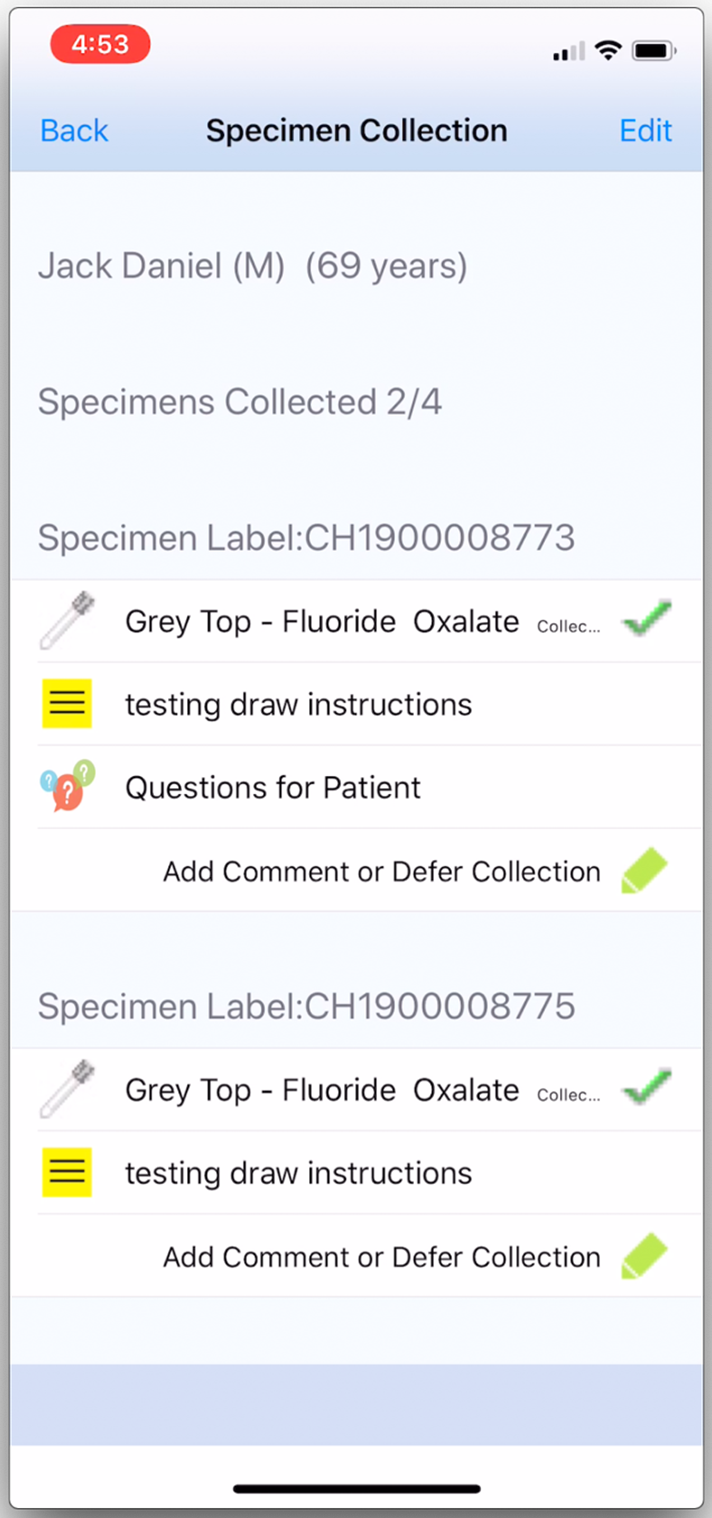Screen dimensions: 712x1518
Task: Select Add Comment or Defer Collection for CH1900008775
Action: 381,1258
